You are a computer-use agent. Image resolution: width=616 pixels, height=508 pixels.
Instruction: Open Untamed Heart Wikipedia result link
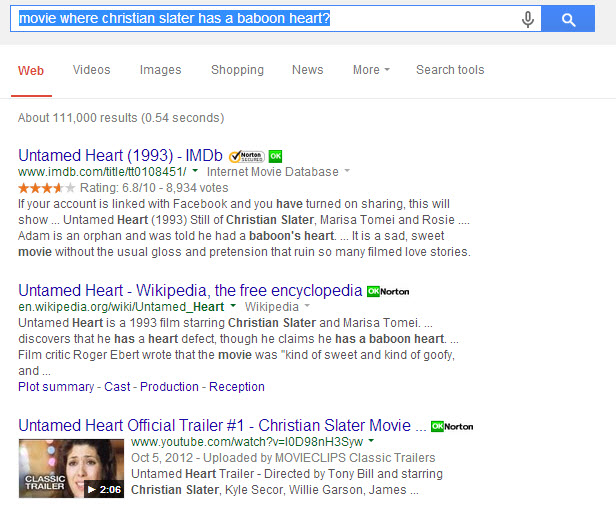(x=190, y=291)
